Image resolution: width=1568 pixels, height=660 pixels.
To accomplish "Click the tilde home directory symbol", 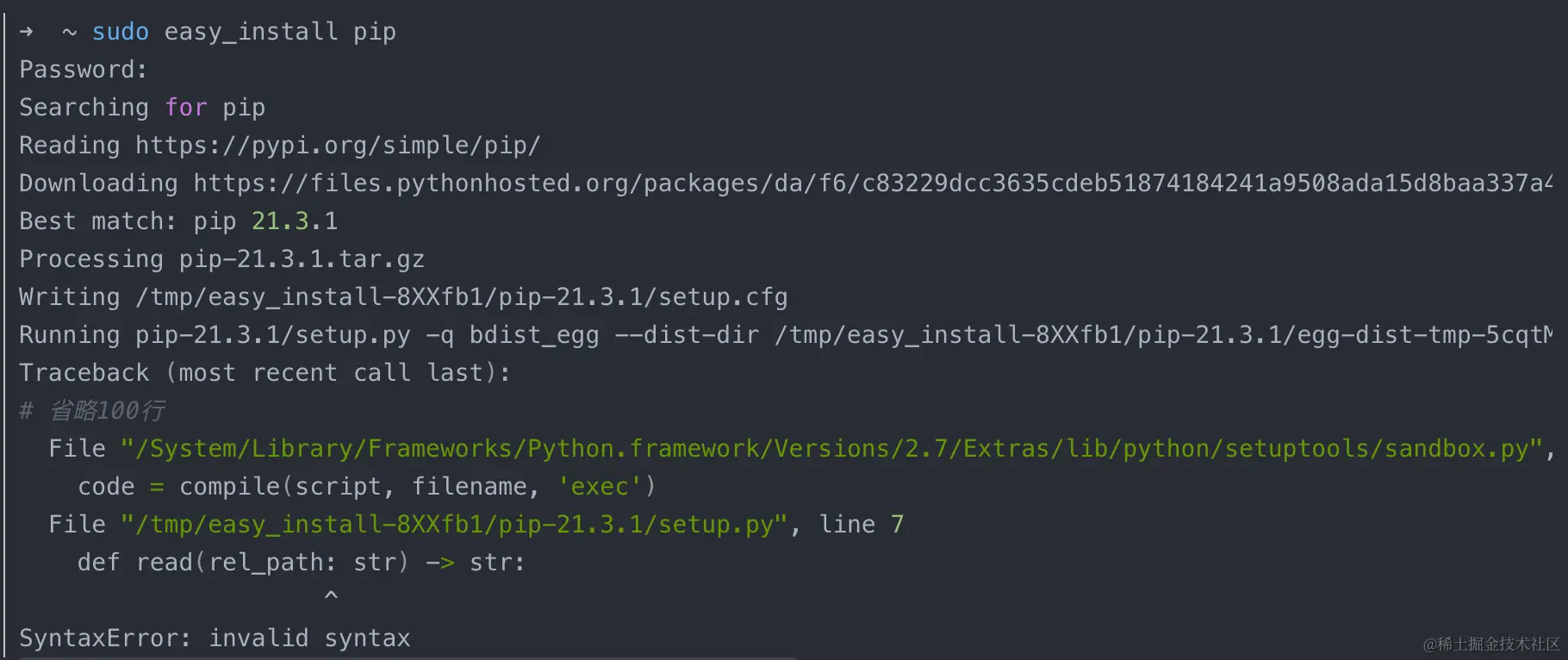I will [x=70, y=33].
